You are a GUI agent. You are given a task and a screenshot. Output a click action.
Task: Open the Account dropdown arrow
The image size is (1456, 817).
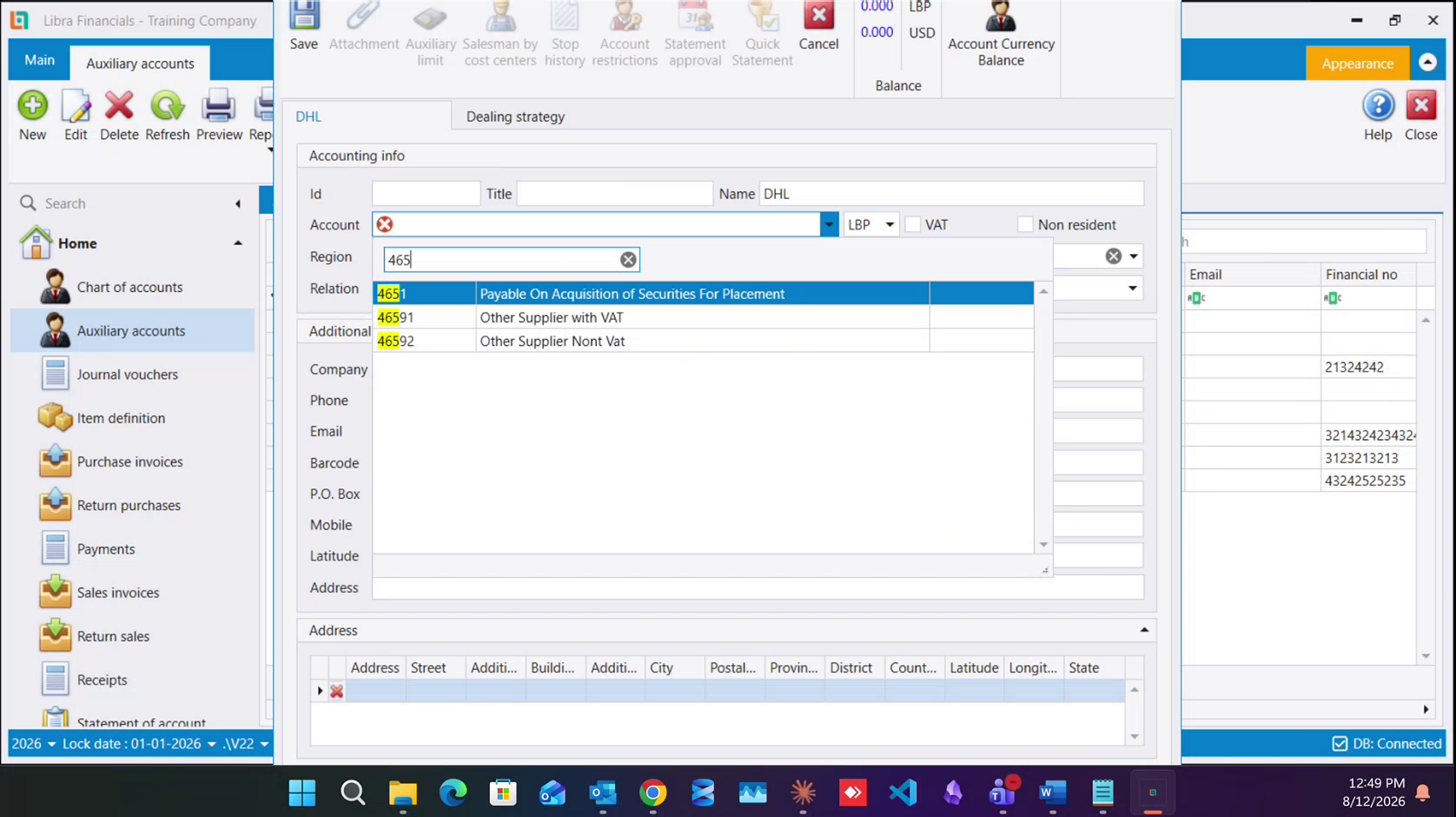(829, 225)
